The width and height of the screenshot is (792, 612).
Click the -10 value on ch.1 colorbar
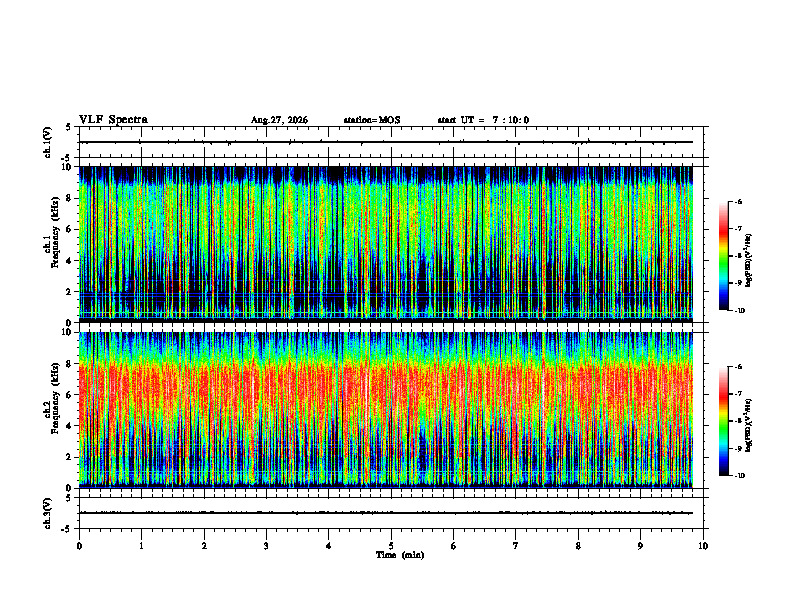740,311
